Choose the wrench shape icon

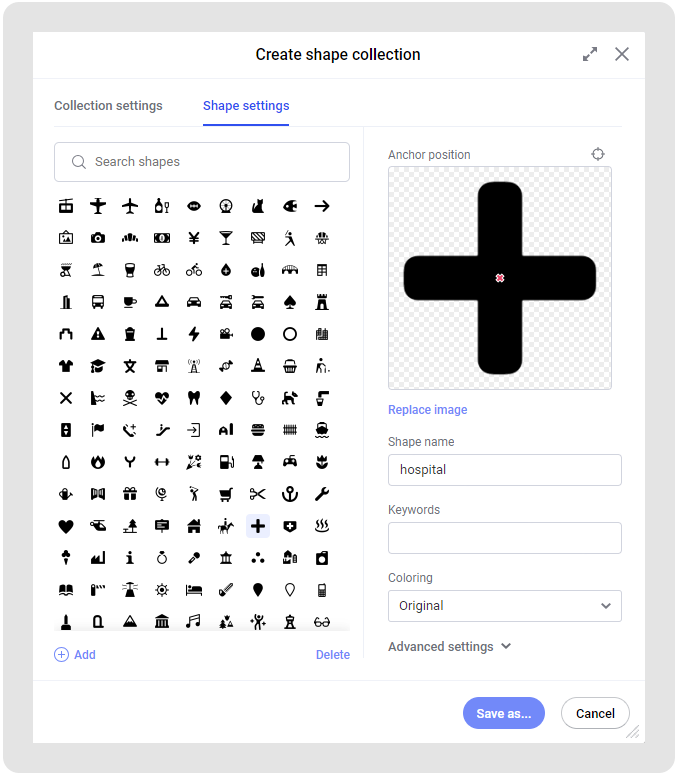[x=322, y=493]
